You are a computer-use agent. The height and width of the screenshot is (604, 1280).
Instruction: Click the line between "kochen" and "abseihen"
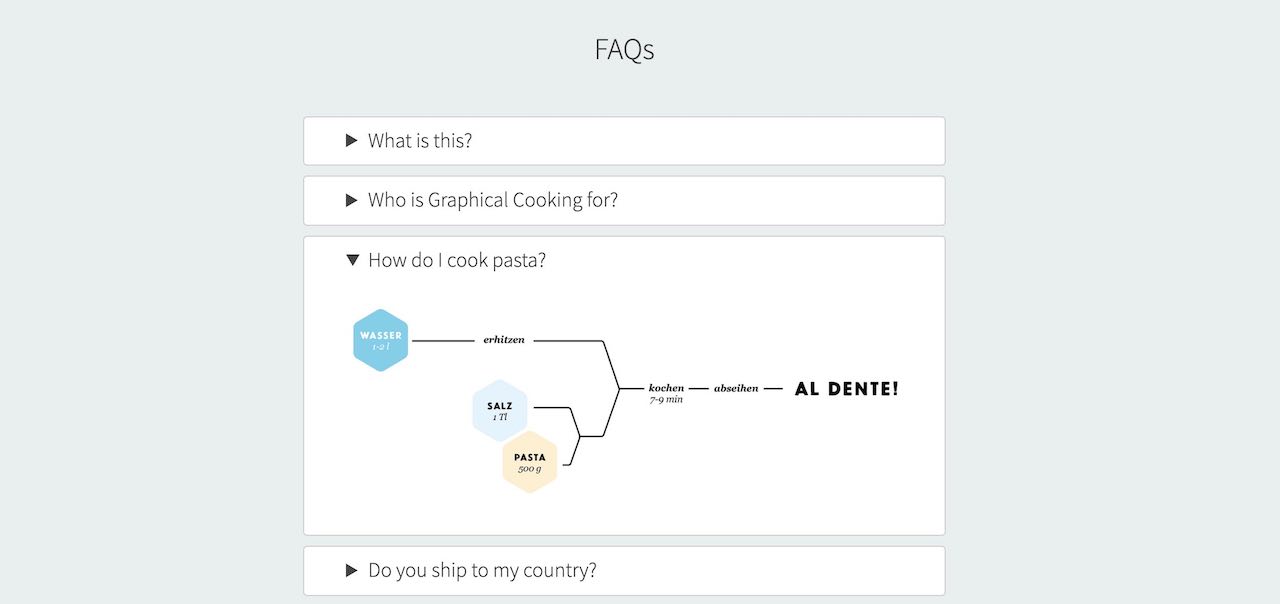pyautogui.click(x=698, y=388)
